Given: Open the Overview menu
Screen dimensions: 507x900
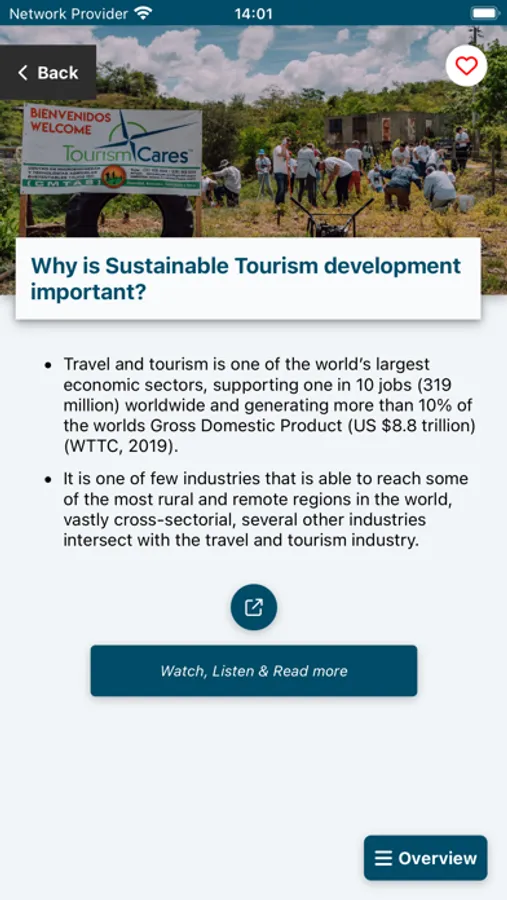Looking at the screenshot, I should pos(425,858).
